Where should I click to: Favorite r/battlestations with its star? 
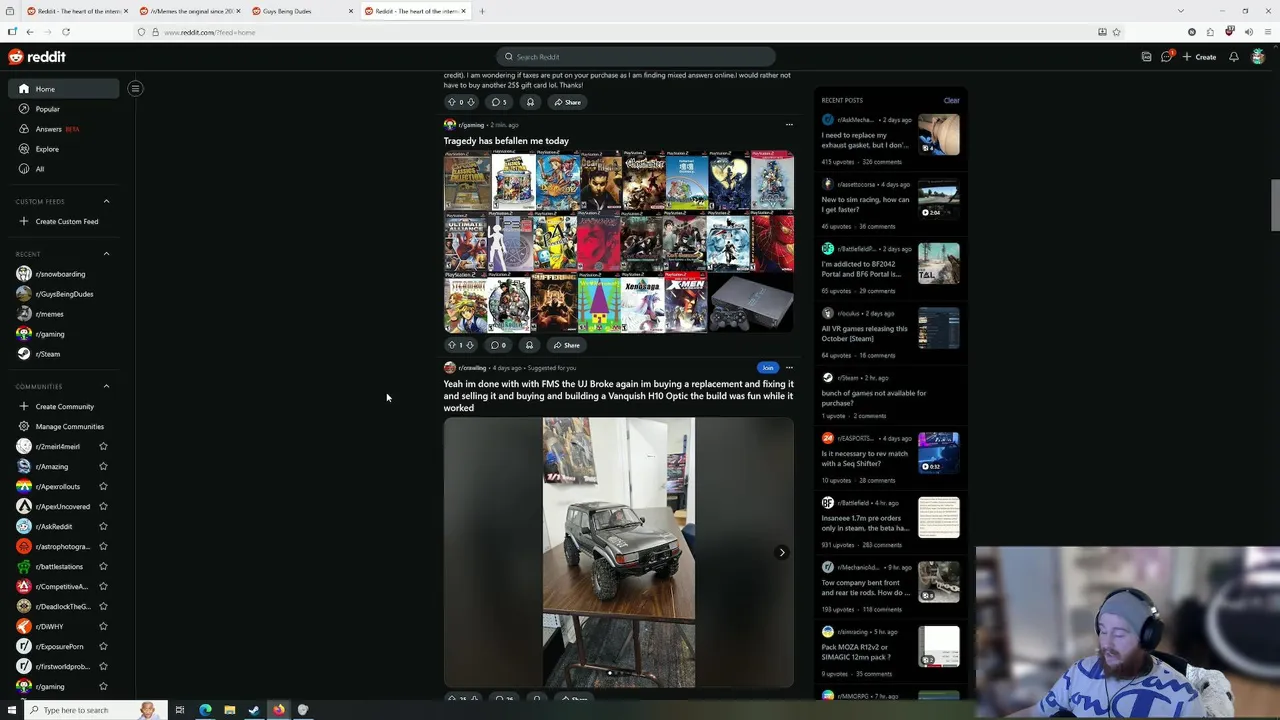click(x=103, y=566)
